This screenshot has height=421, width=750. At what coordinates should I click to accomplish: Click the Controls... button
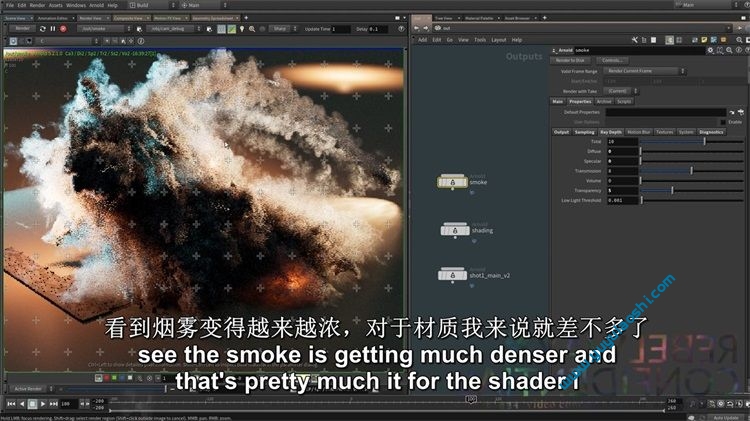click(612, 61)
